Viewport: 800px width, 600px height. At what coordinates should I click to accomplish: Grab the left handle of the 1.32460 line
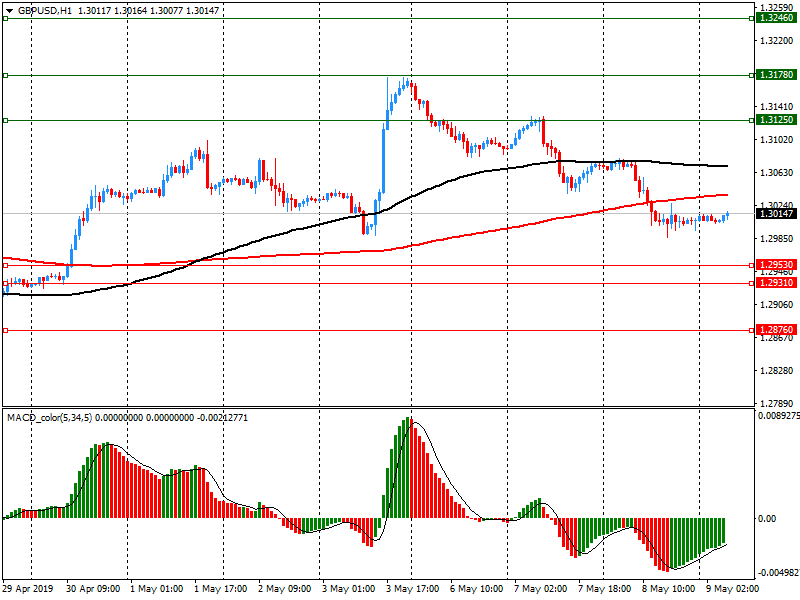tap(5, 18)
